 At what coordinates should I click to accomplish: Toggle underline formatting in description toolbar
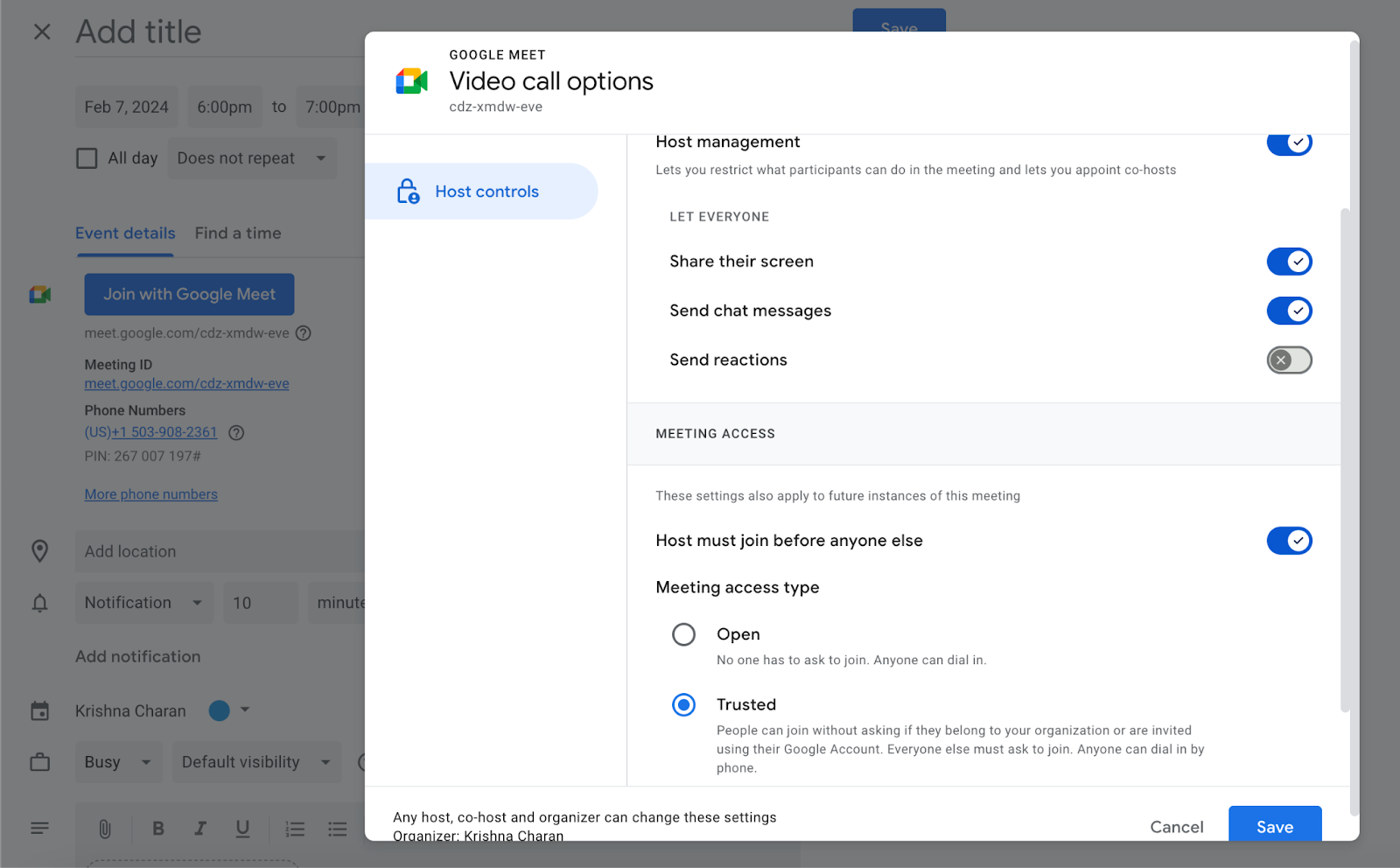[x=242, y=829]
